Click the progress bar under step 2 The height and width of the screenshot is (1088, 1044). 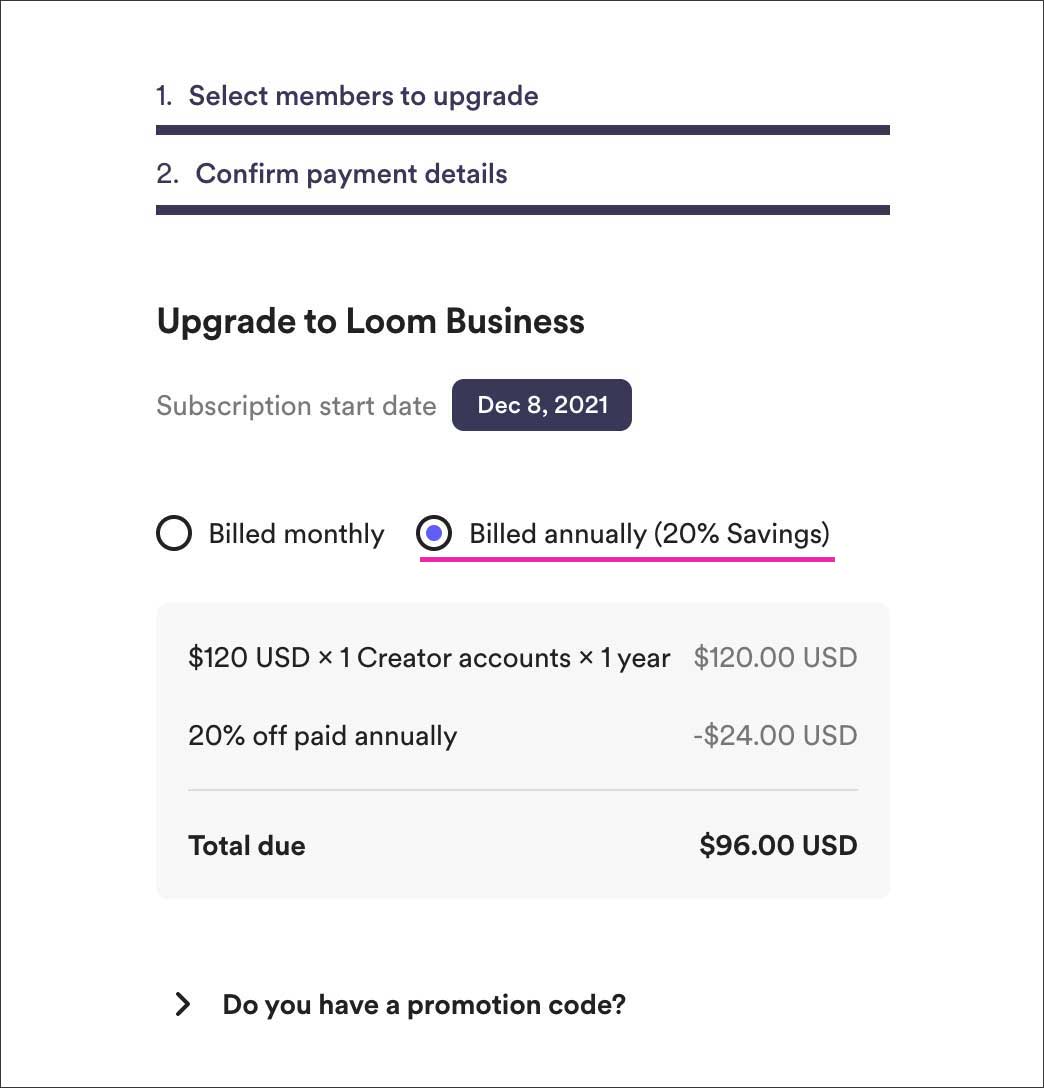point(522,210)
